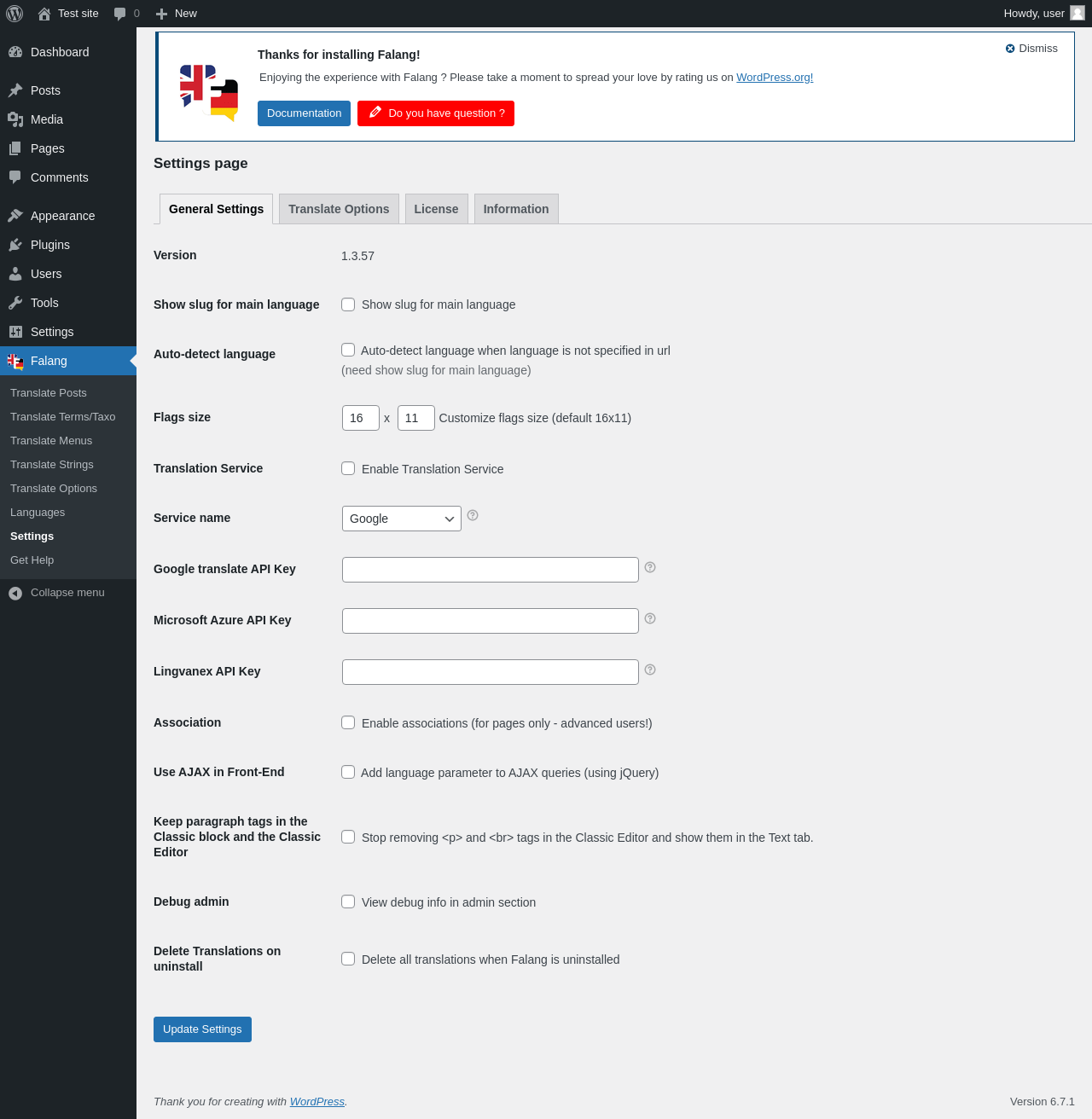Viewport: 1092px width, 1119px height.
Task: Click the Update Settings button
Action: click(x=202, y=1029)
